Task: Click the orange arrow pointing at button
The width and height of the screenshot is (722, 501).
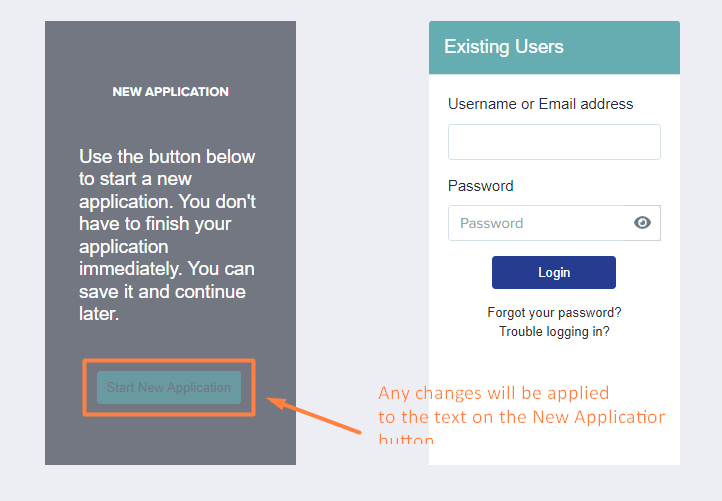Action: pos(314,416)
